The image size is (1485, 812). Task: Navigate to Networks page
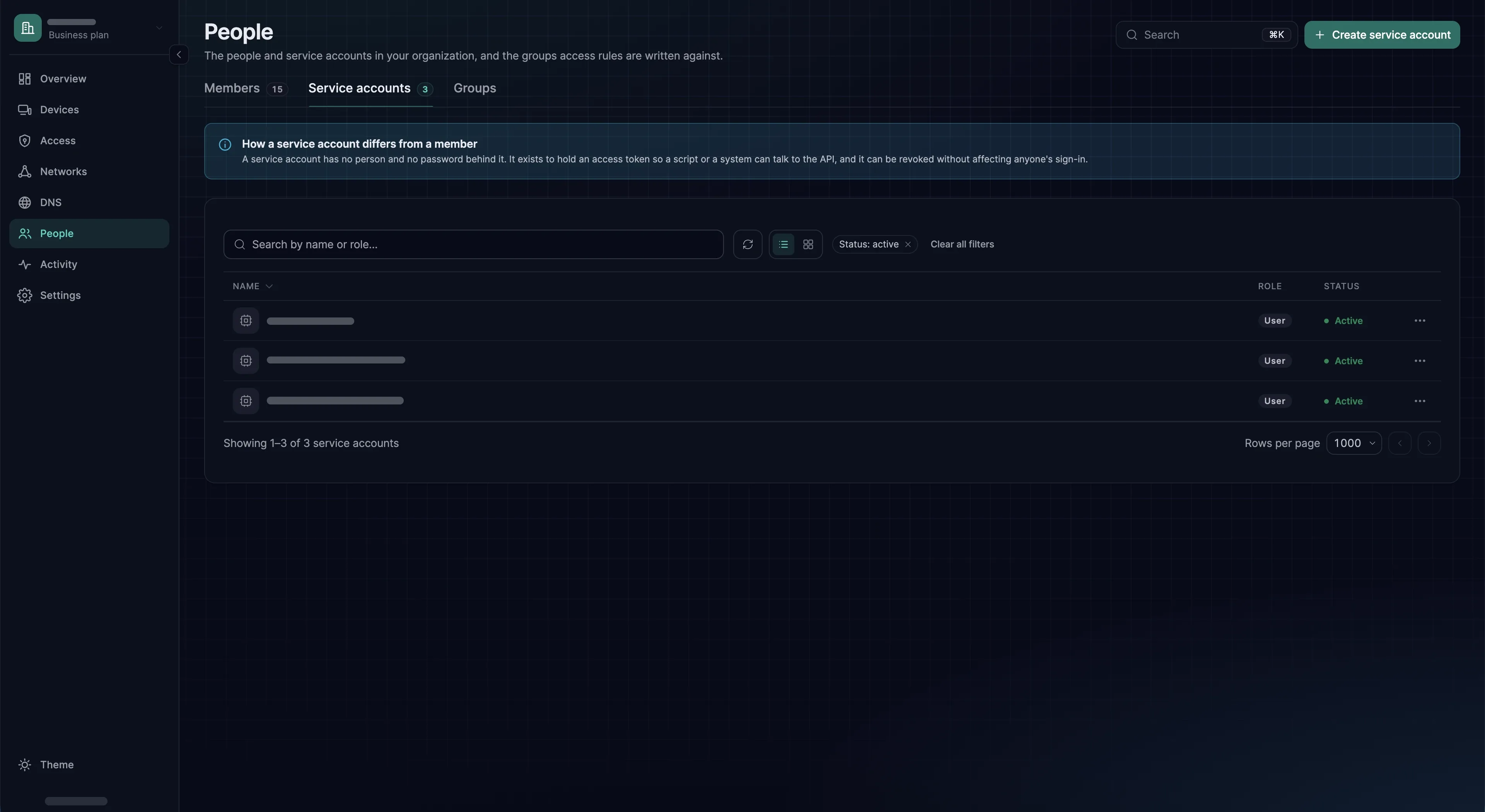coord(89,172)
